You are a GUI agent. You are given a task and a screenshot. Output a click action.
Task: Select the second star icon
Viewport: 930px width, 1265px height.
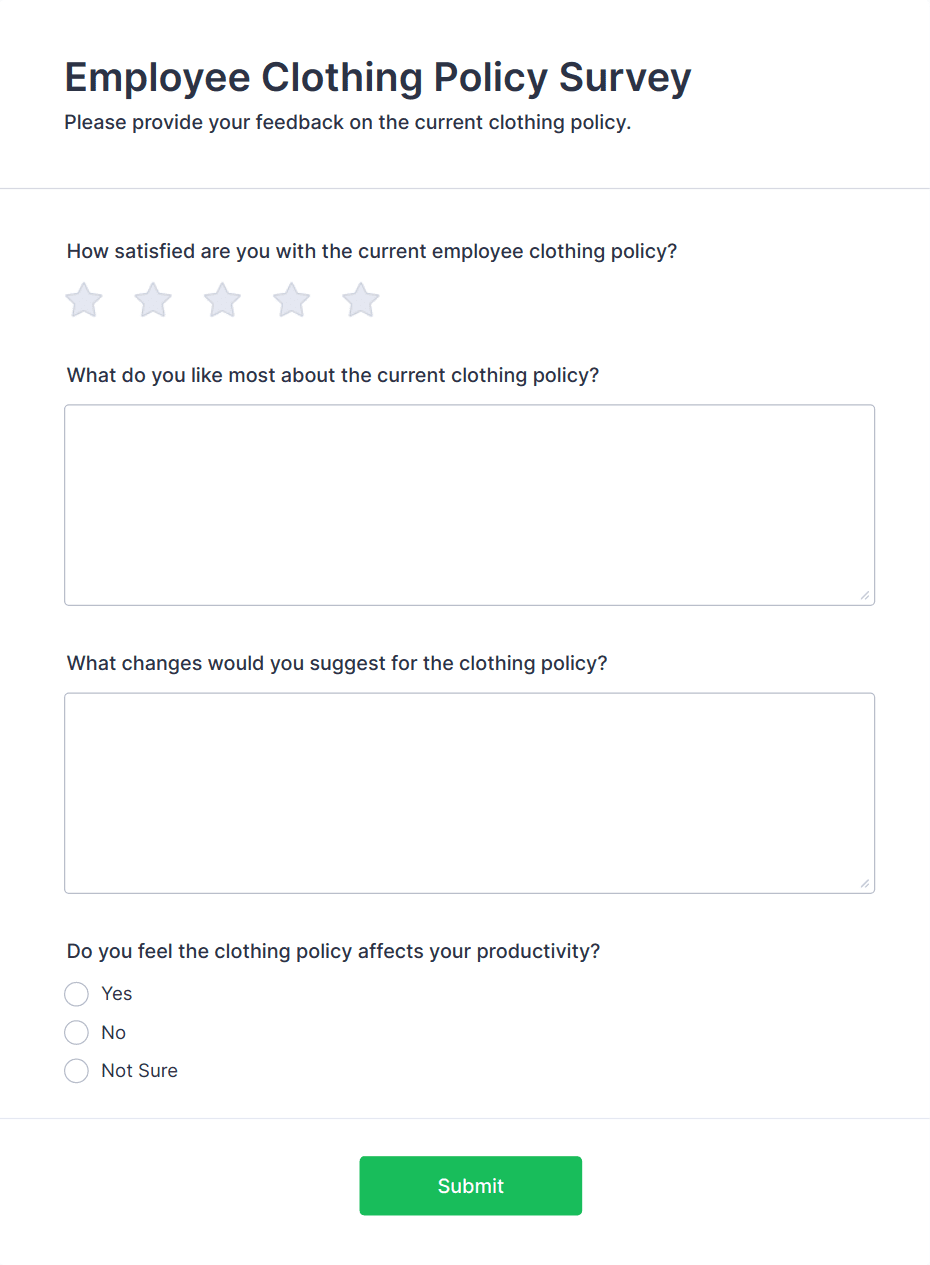[152, 300]
